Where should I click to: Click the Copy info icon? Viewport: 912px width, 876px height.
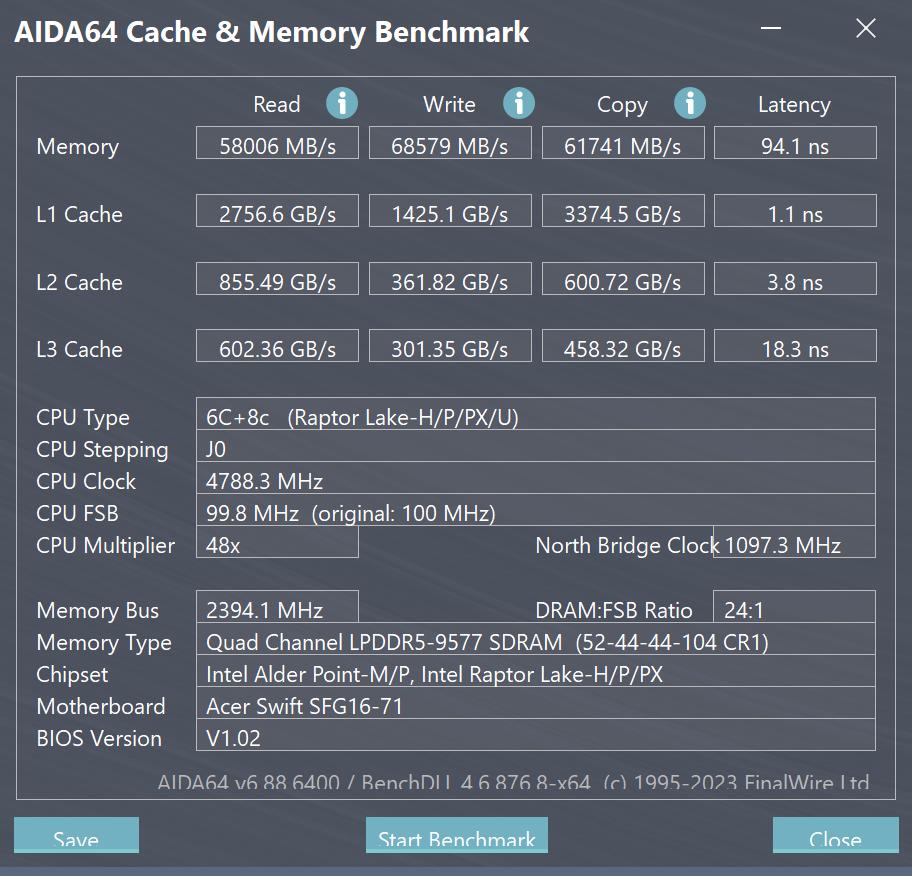pos(690,103)
